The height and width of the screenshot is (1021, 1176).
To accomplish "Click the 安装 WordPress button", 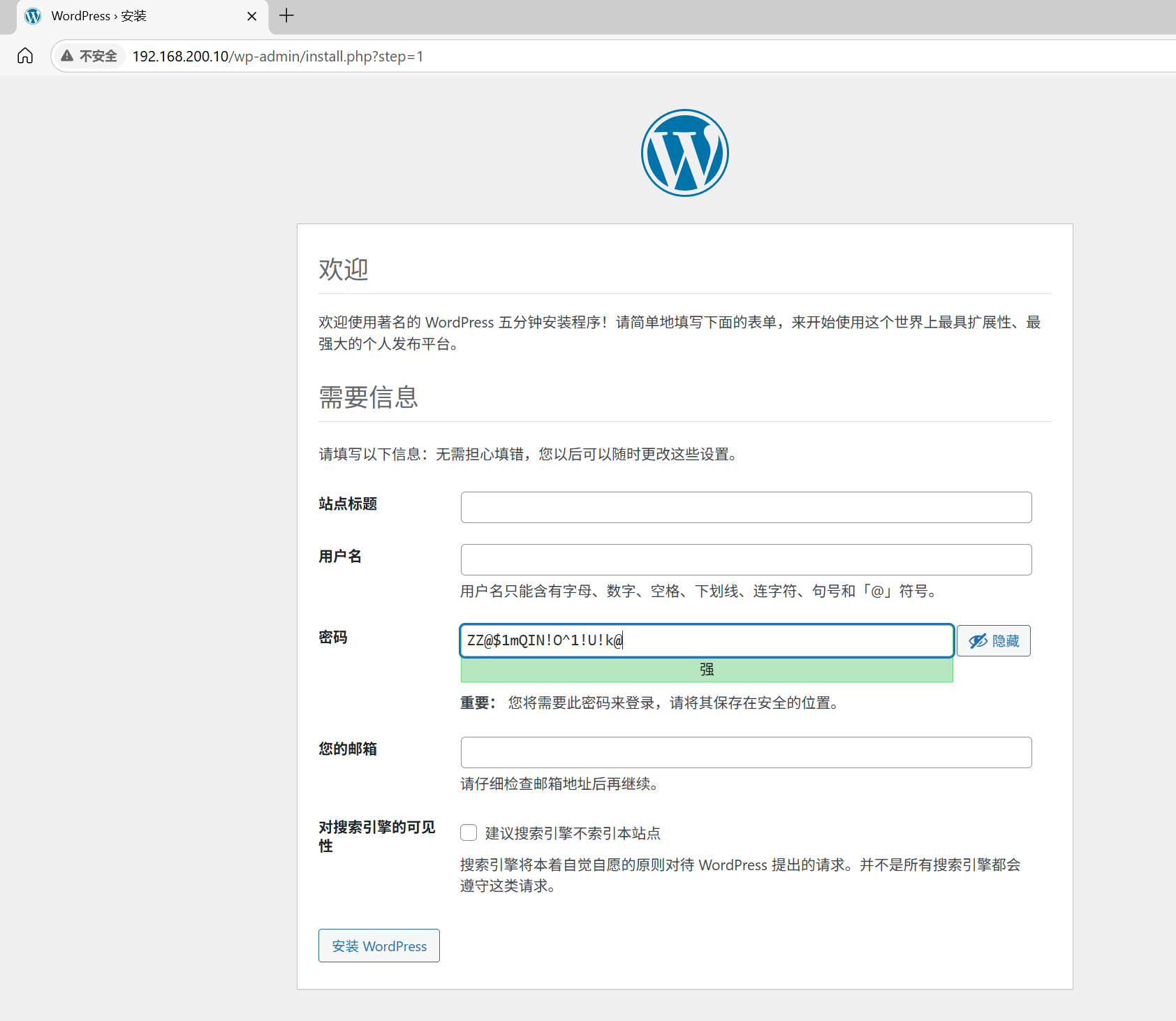I will click(x=379, y=946).
